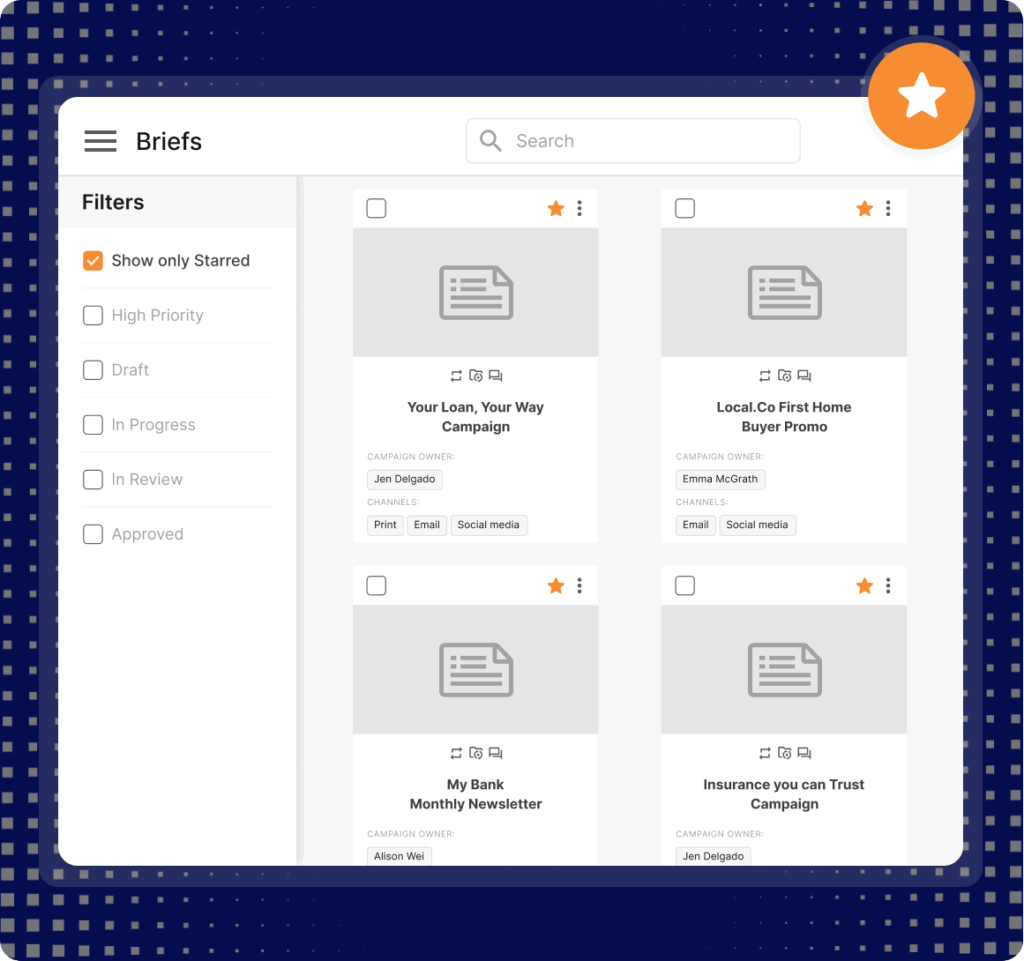Open the Insurance you can Trust thumbnail

[x=784, y=669]
